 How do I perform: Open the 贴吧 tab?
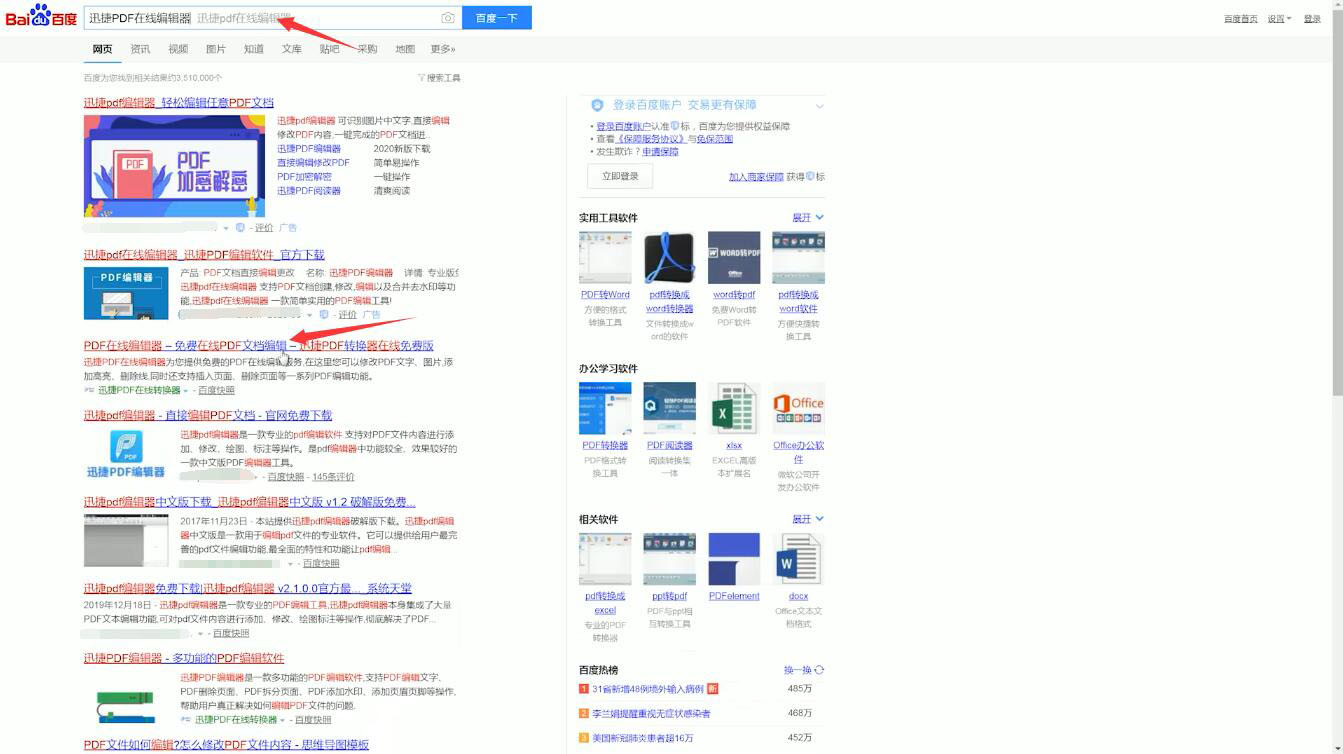pos(330,49)
